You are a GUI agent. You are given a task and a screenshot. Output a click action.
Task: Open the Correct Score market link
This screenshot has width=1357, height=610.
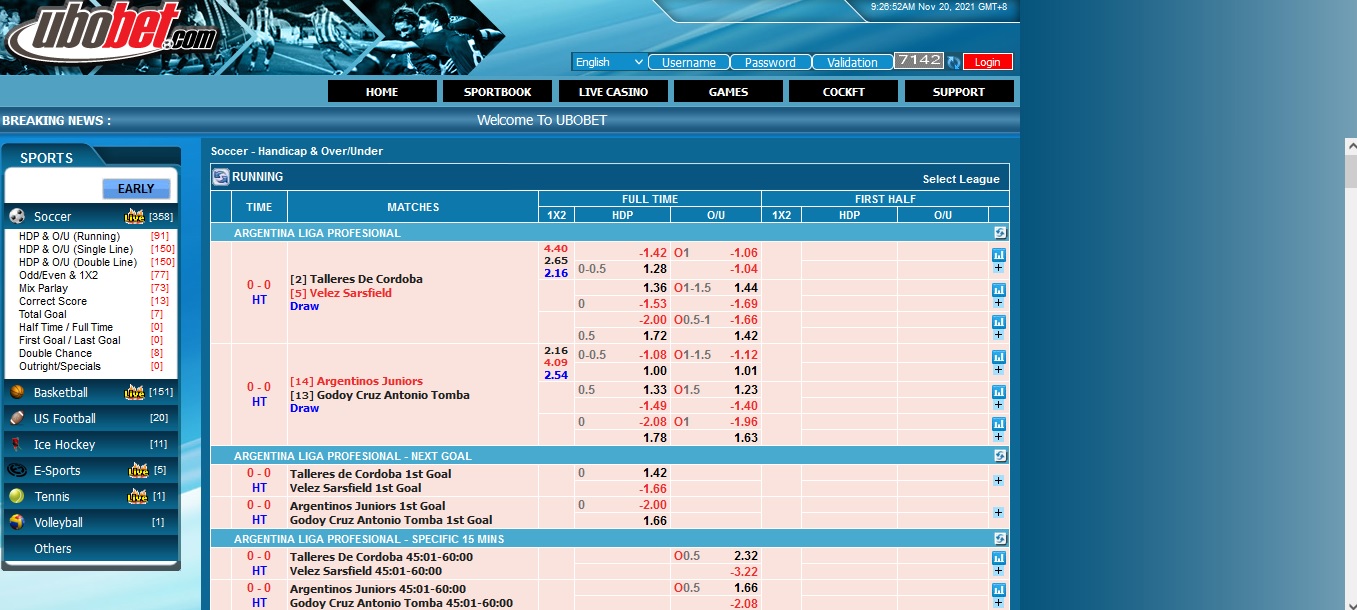point(53,301)
